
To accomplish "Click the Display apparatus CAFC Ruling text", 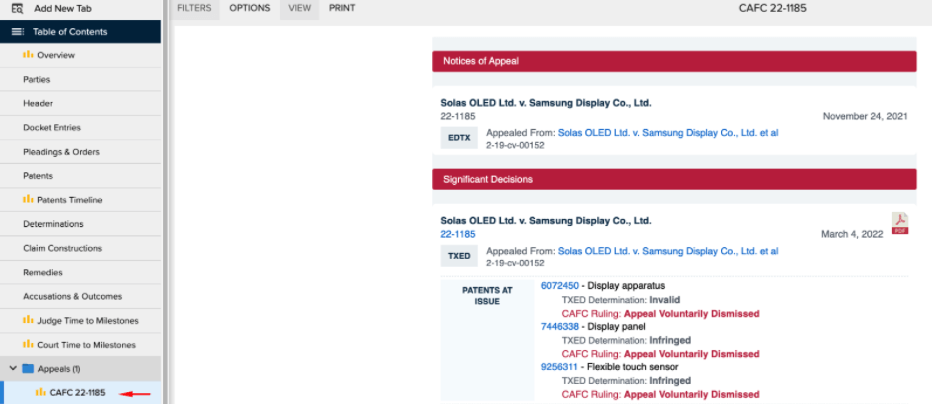I will [660, 313].
